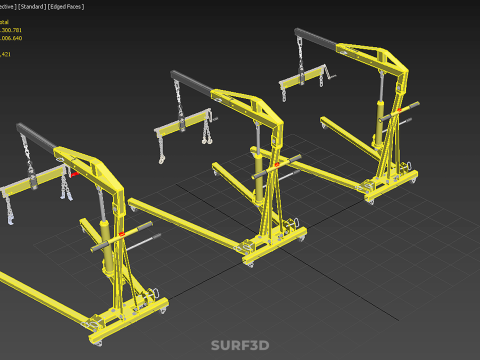This screenshot has width=480, height=360.
Task: Open the [Edged Faces] viewport display menu
Action: (x=66, y=7)
